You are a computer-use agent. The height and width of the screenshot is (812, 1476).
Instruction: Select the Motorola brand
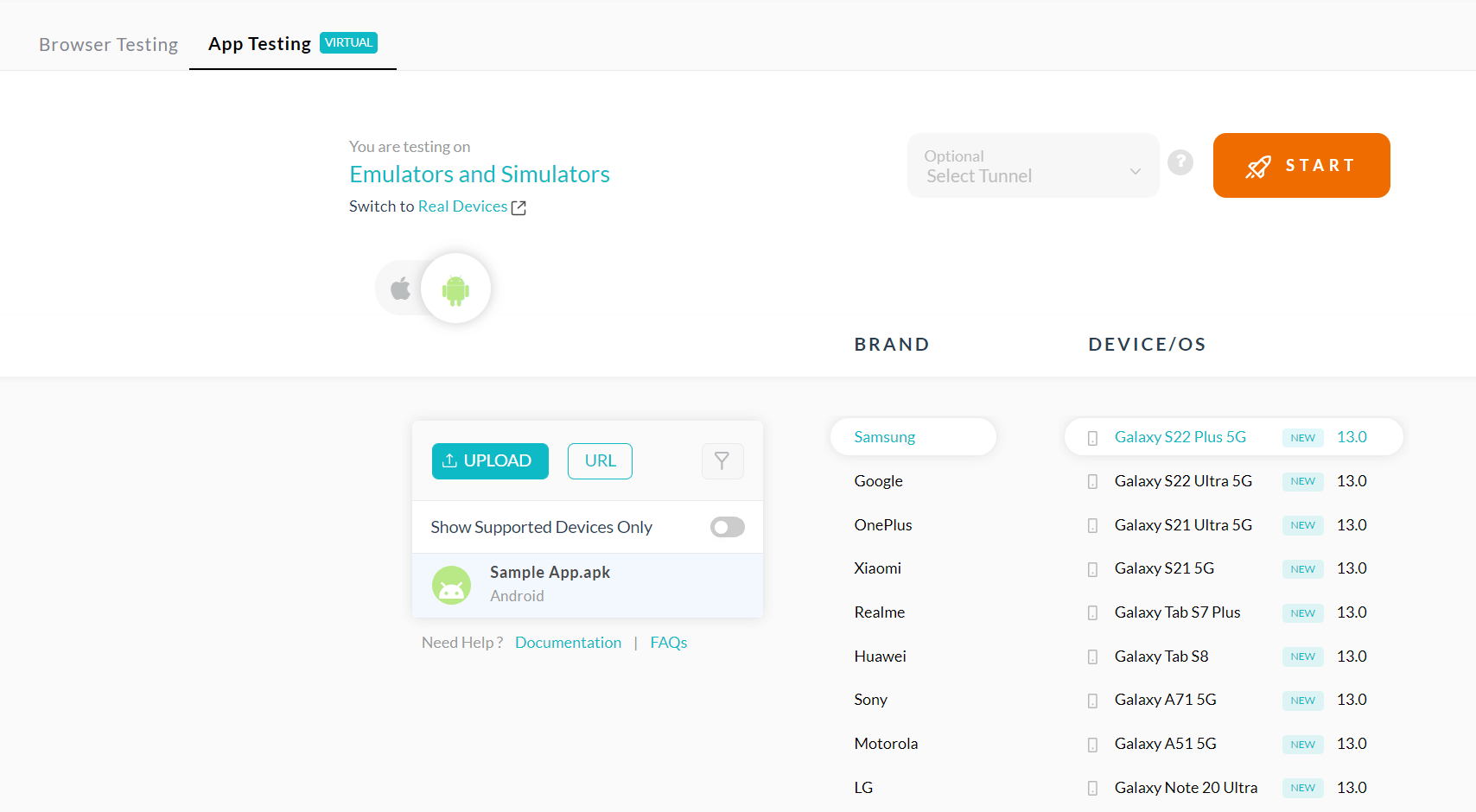coord(886,744)
